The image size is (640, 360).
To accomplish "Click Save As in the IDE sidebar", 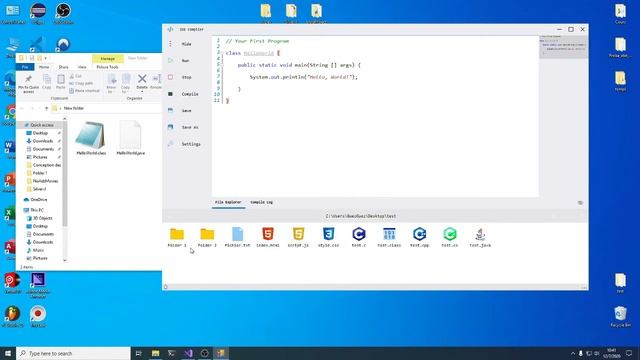I will [183, 127].
